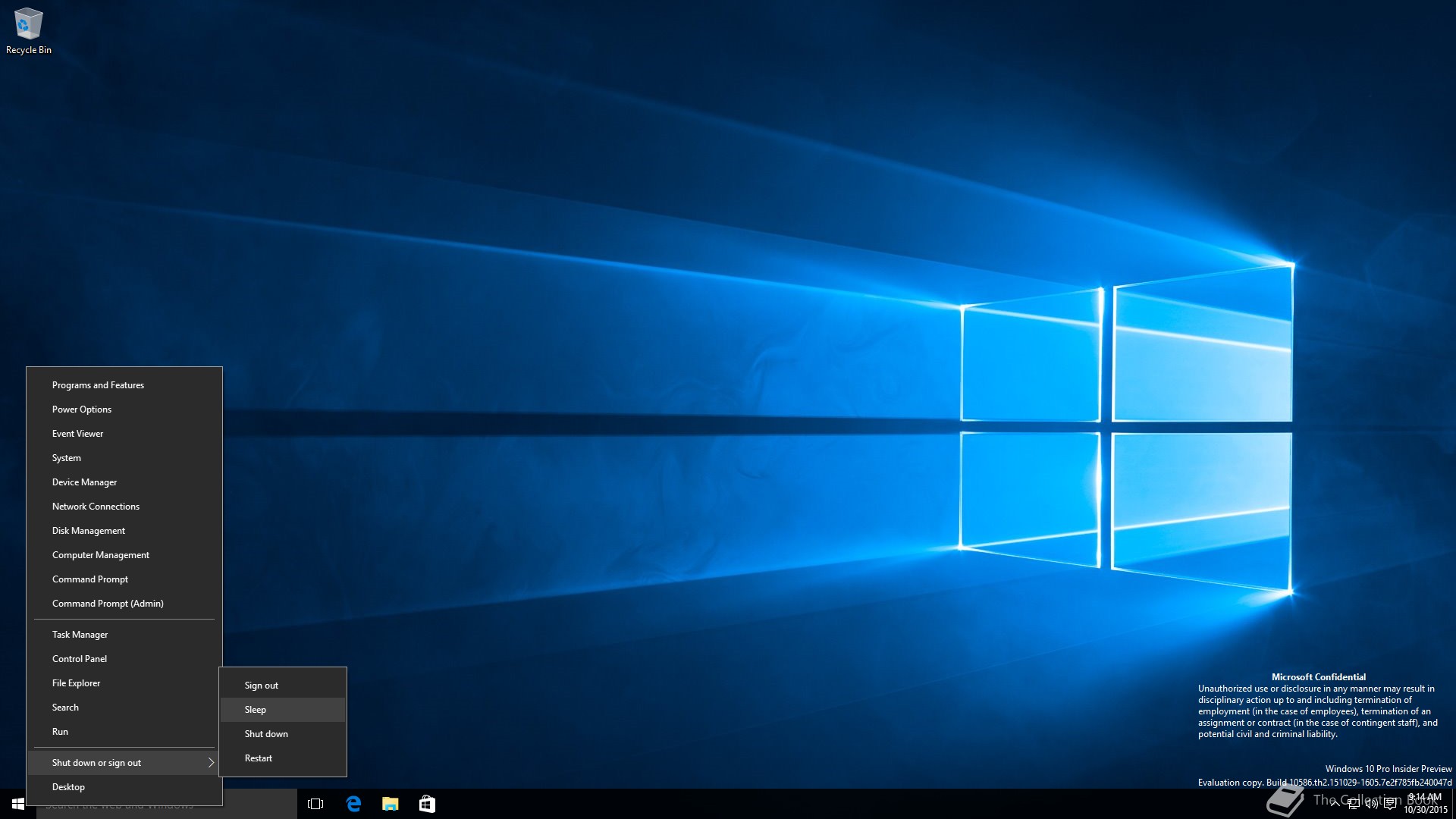Launch Command Prompt without admin rights
This screenshot has height=819, width=1456.
click(x=124, y=579)
